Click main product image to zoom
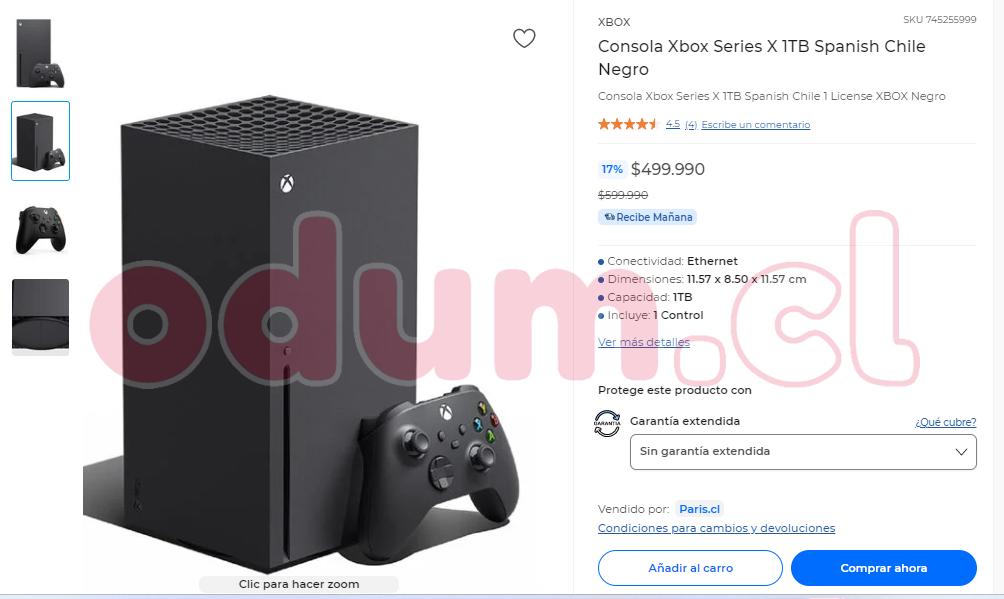Screen dimensions: 1004x599 tap(299, 333)
